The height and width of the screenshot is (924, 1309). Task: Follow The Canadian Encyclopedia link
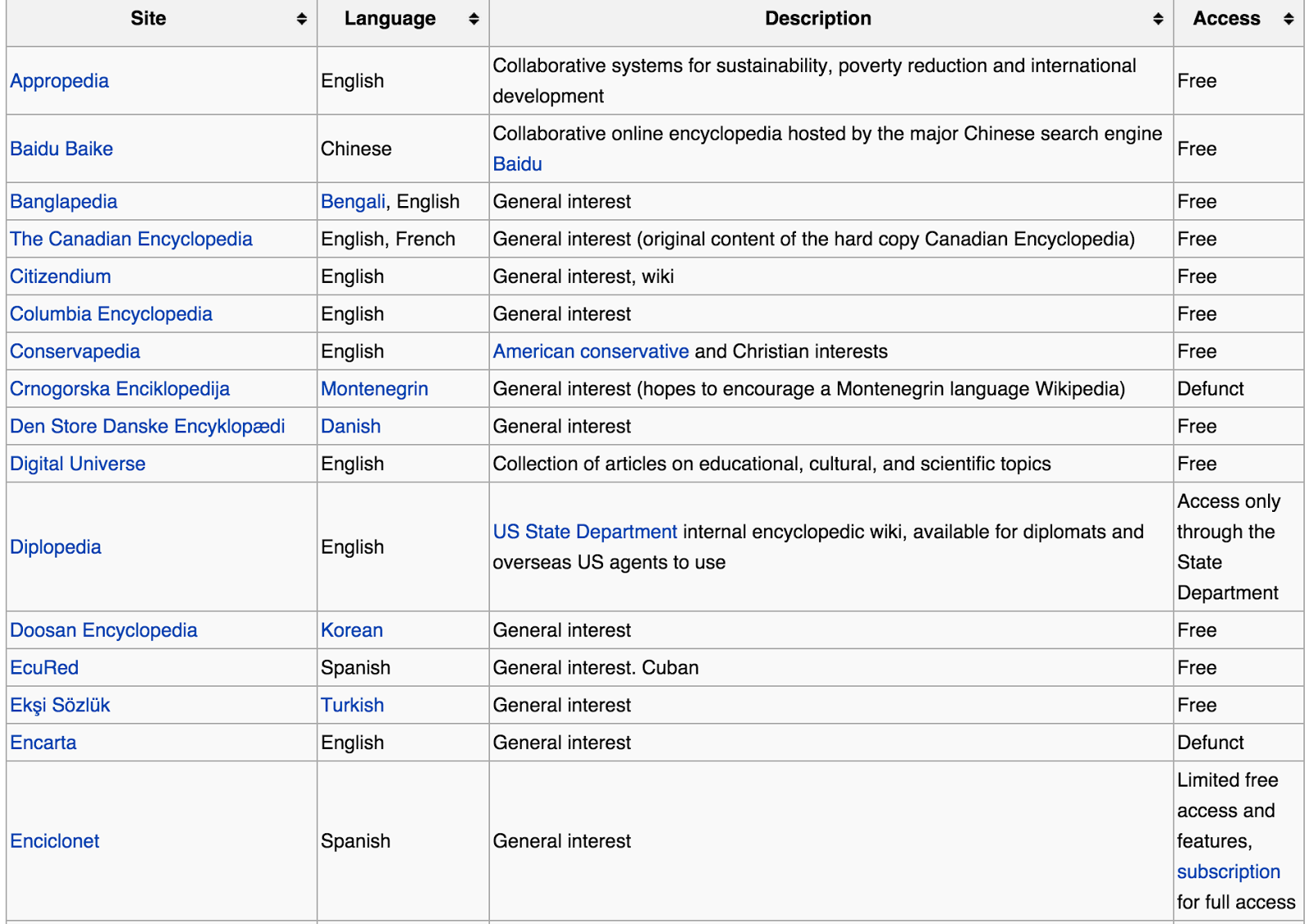coord(131,239)
